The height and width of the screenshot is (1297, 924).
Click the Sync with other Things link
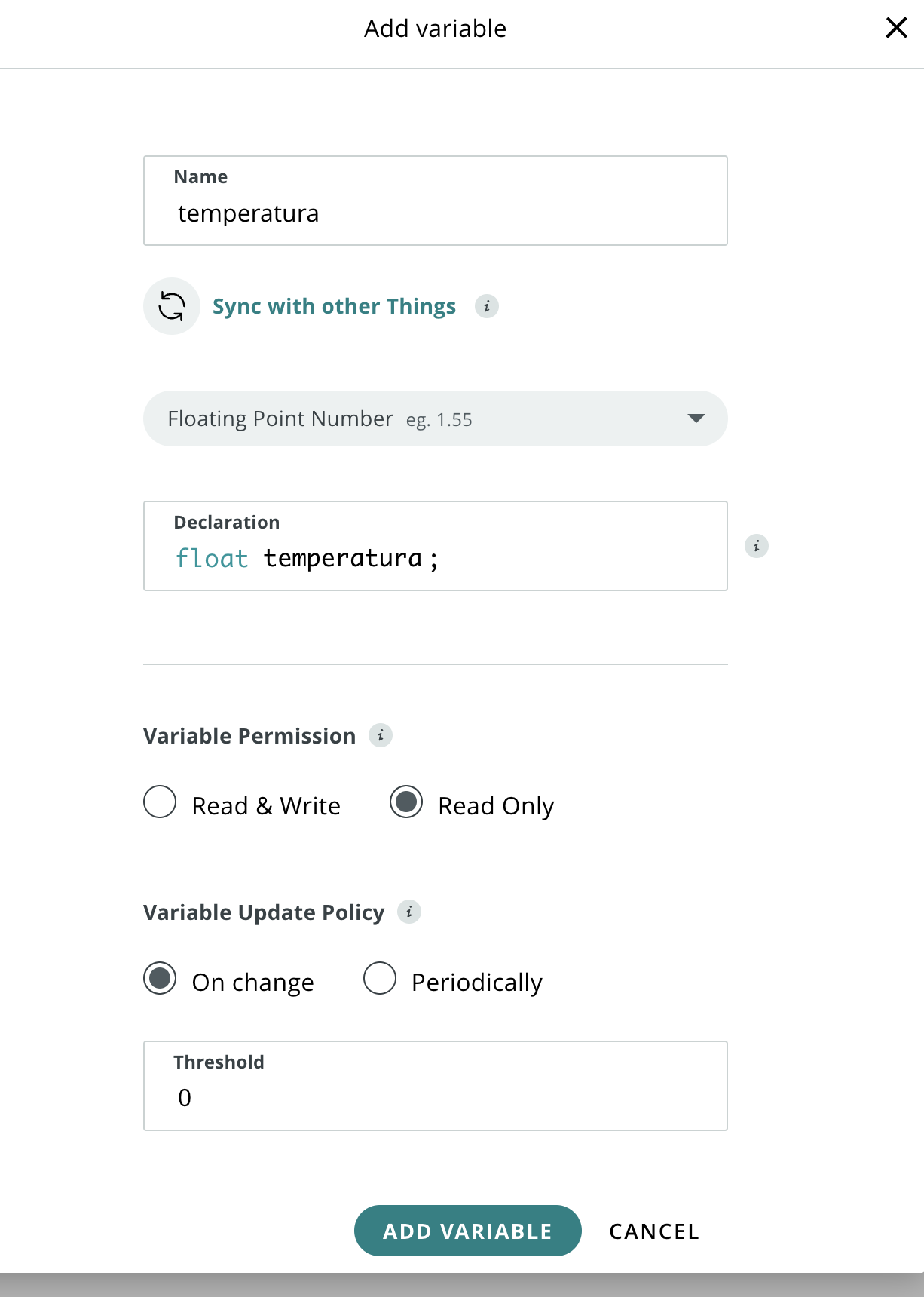click(334, 306)
